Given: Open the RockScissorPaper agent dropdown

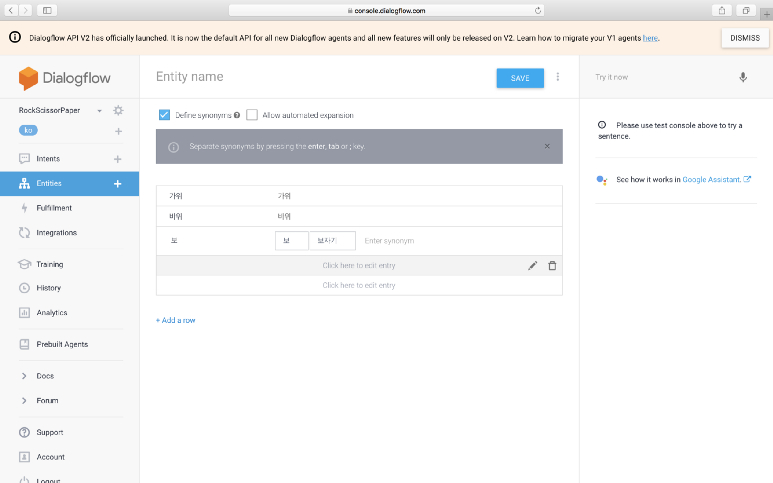Looking at the screenshot, I should pos(100,110).
